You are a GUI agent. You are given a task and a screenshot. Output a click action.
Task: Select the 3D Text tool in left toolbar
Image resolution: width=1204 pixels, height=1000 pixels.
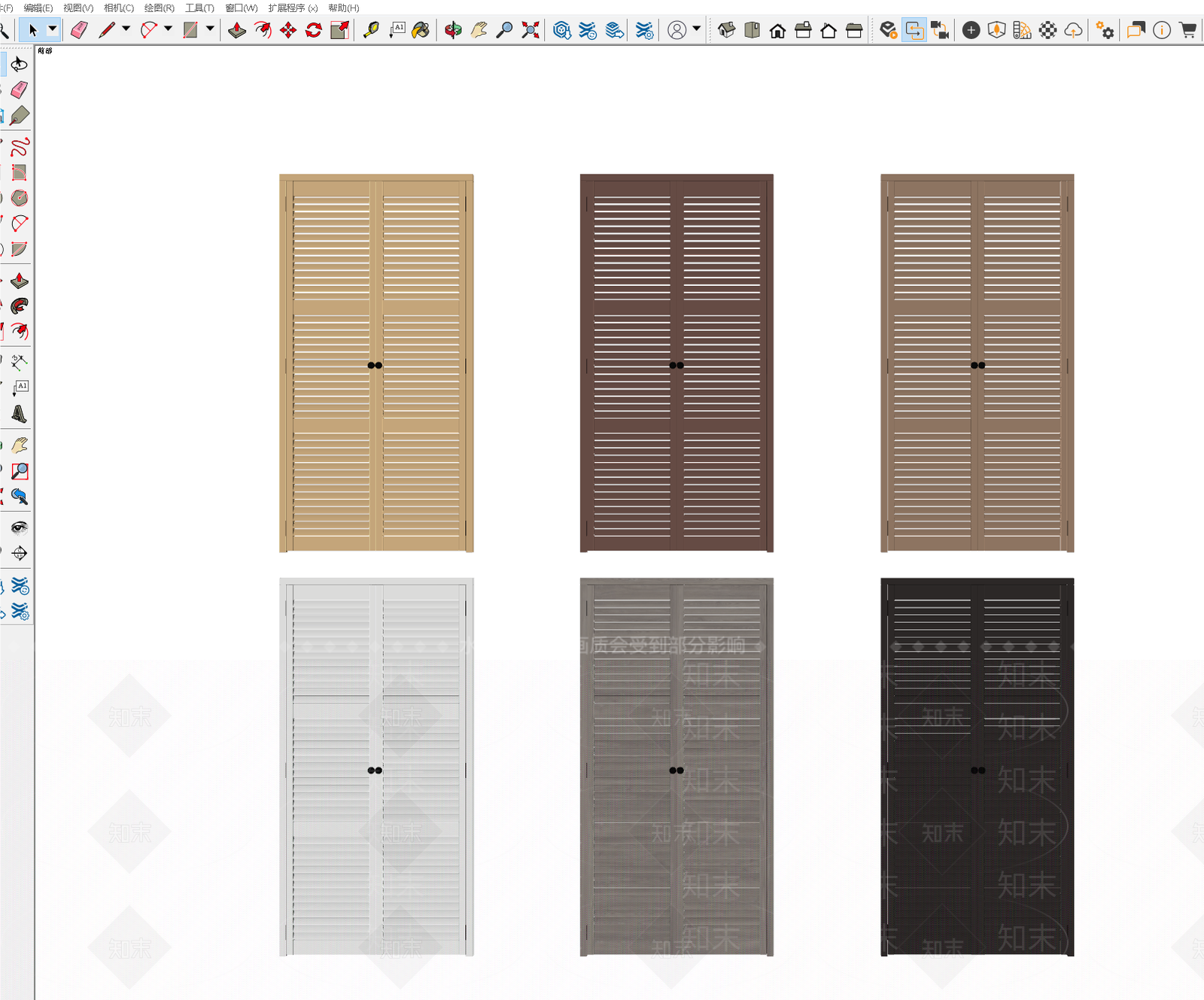[x=20, y=414]
